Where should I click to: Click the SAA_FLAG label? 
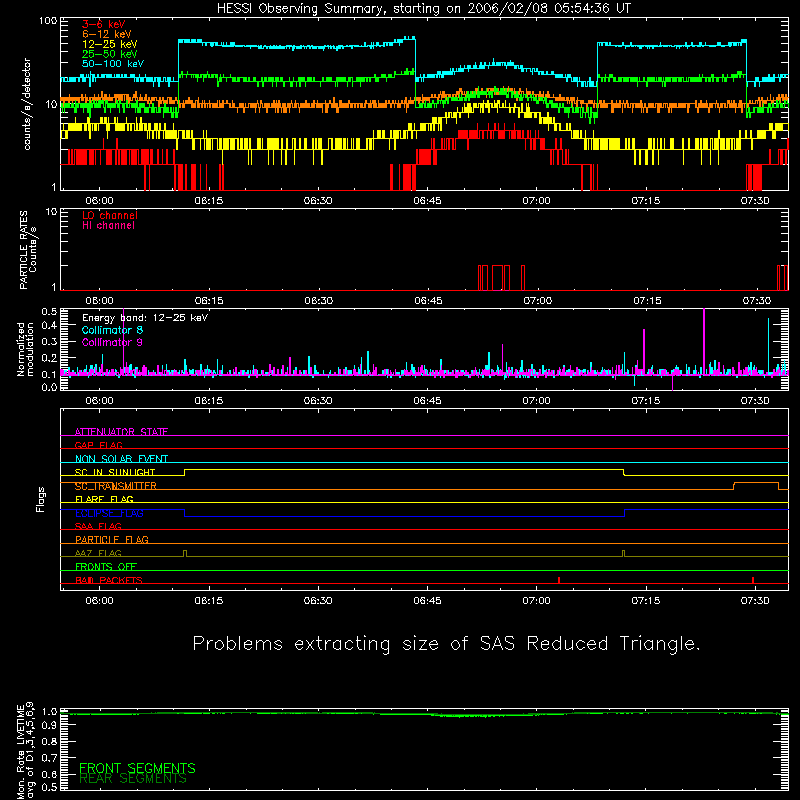(x=98, y=526)
